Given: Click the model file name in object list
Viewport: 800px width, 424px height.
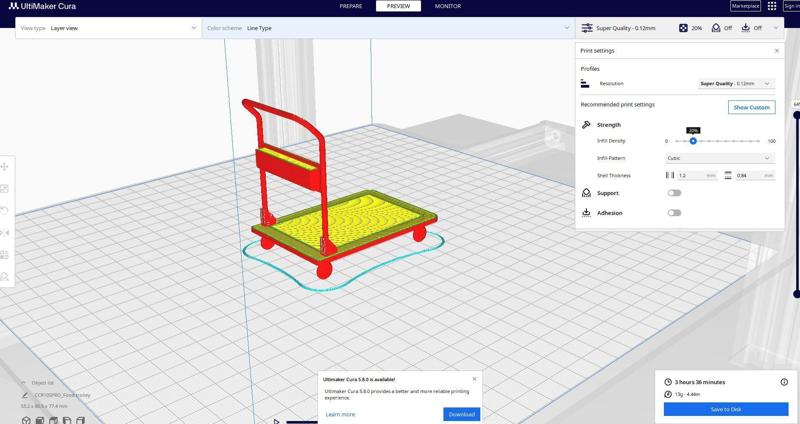Looking at the screenshot, I should [62, 395].
